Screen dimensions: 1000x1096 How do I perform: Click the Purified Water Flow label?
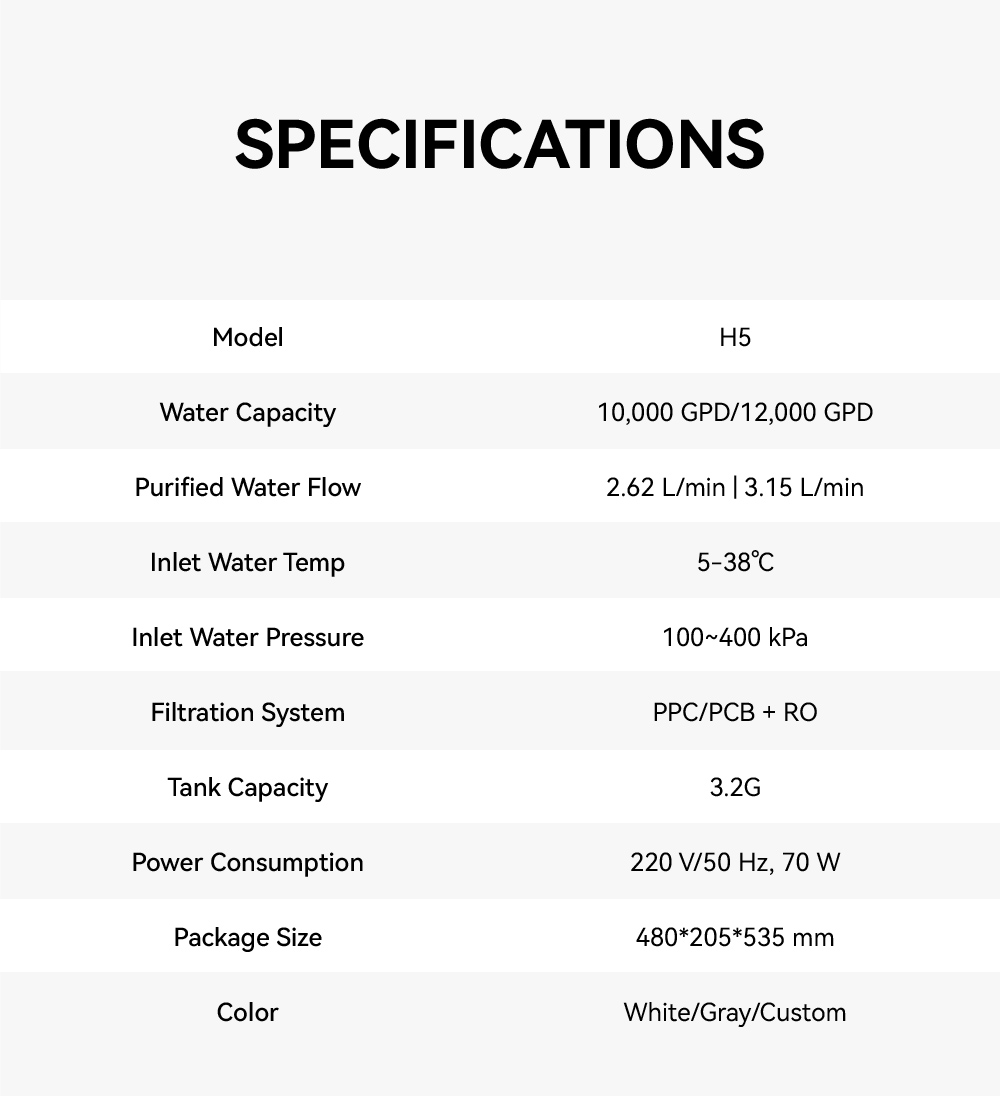(248, 487)
